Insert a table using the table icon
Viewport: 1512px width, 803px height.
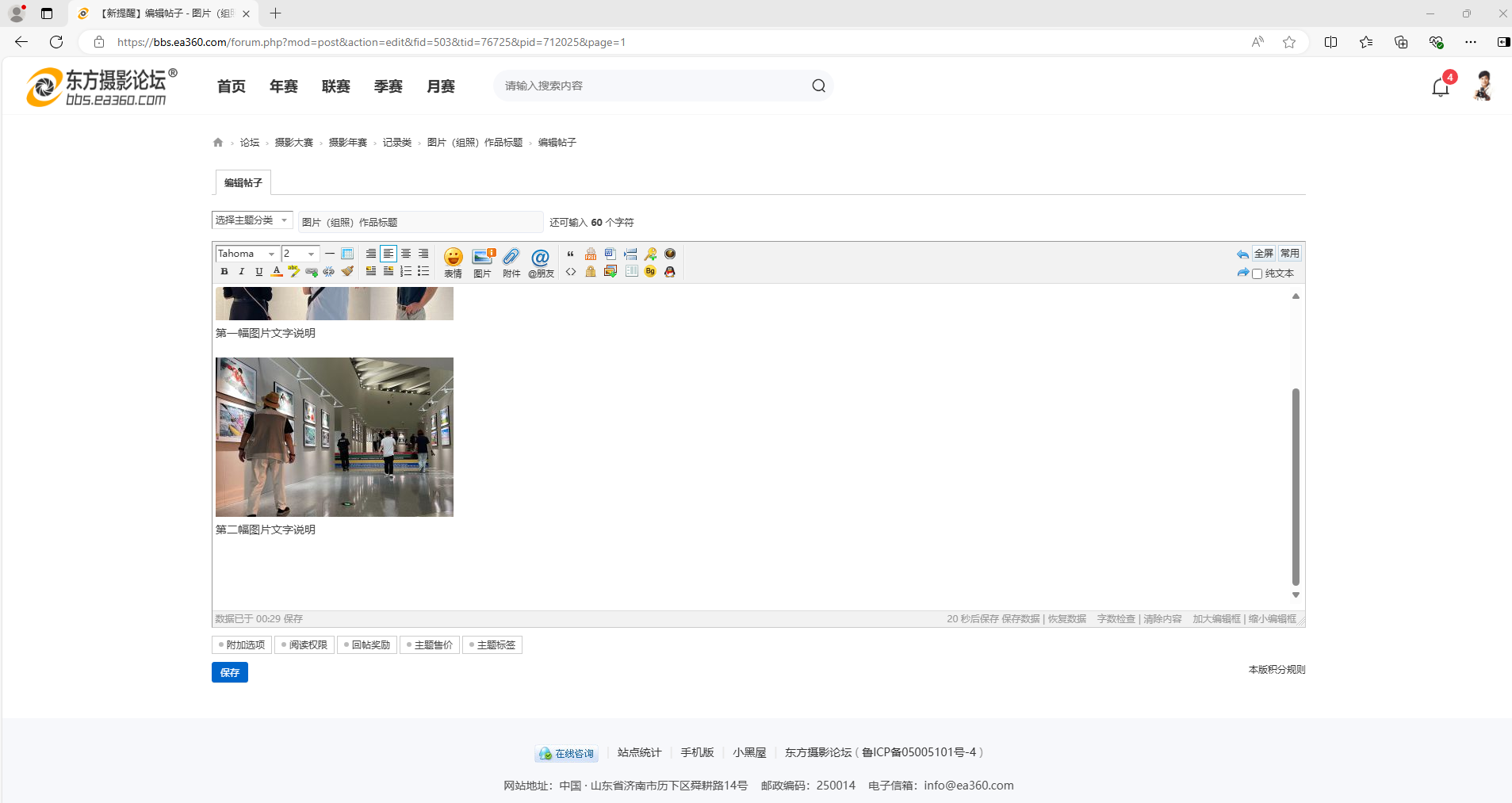pos(347,254)
